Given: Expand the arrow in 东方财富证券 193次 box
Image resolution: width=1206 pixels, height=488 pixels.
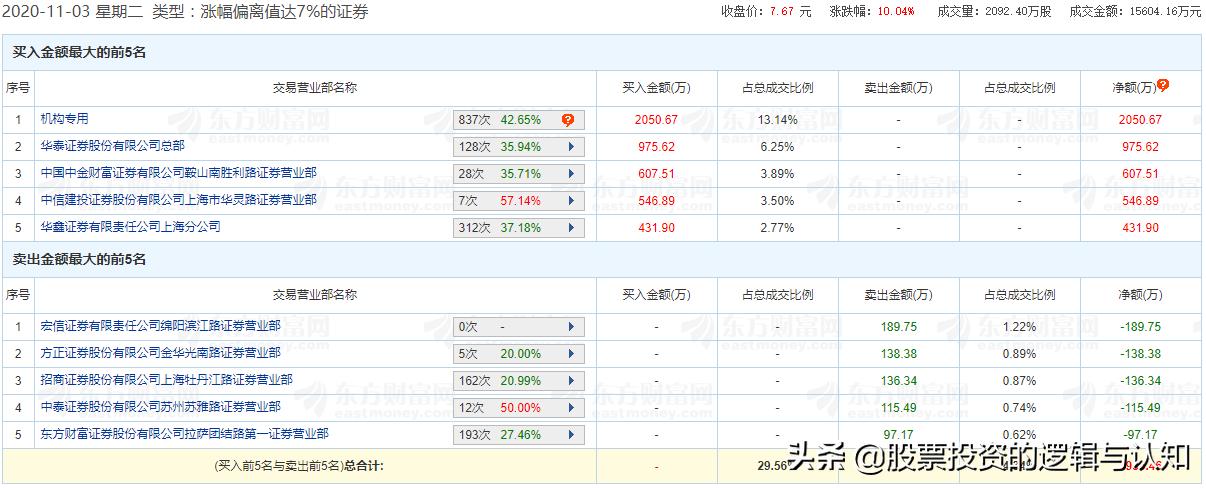Looking at the screenshot, I should [x=571, y=435].
